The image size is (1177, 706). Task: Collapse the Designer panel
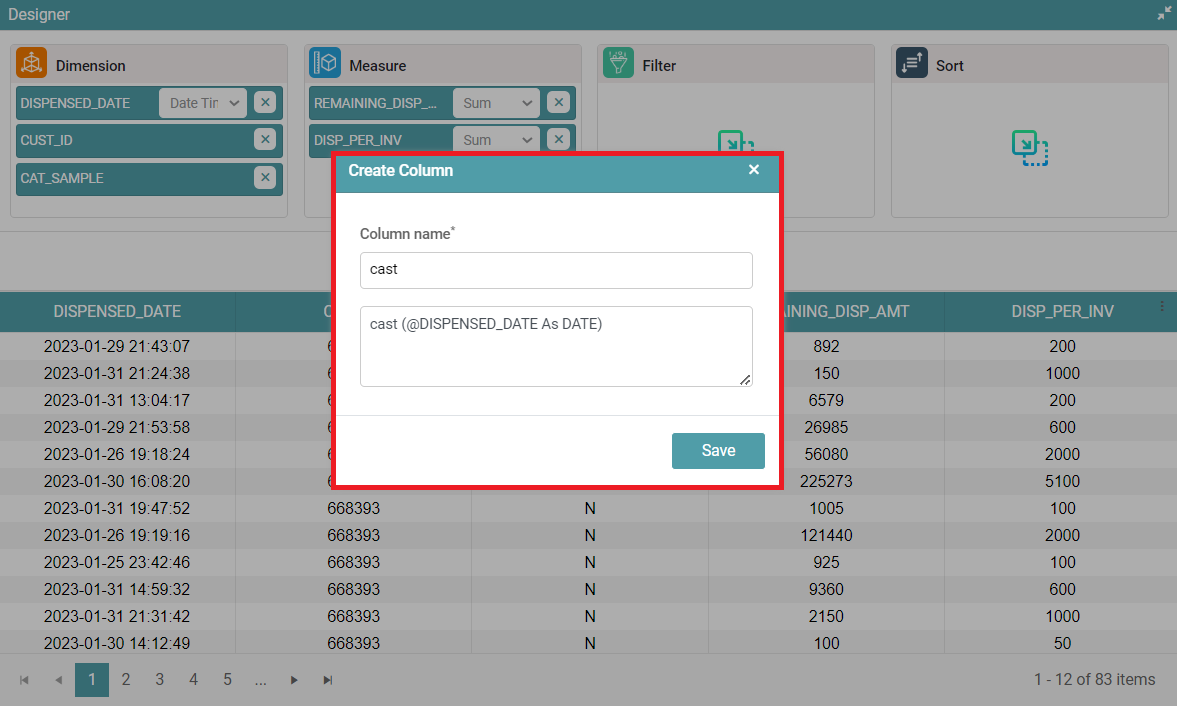point(1164,14)
